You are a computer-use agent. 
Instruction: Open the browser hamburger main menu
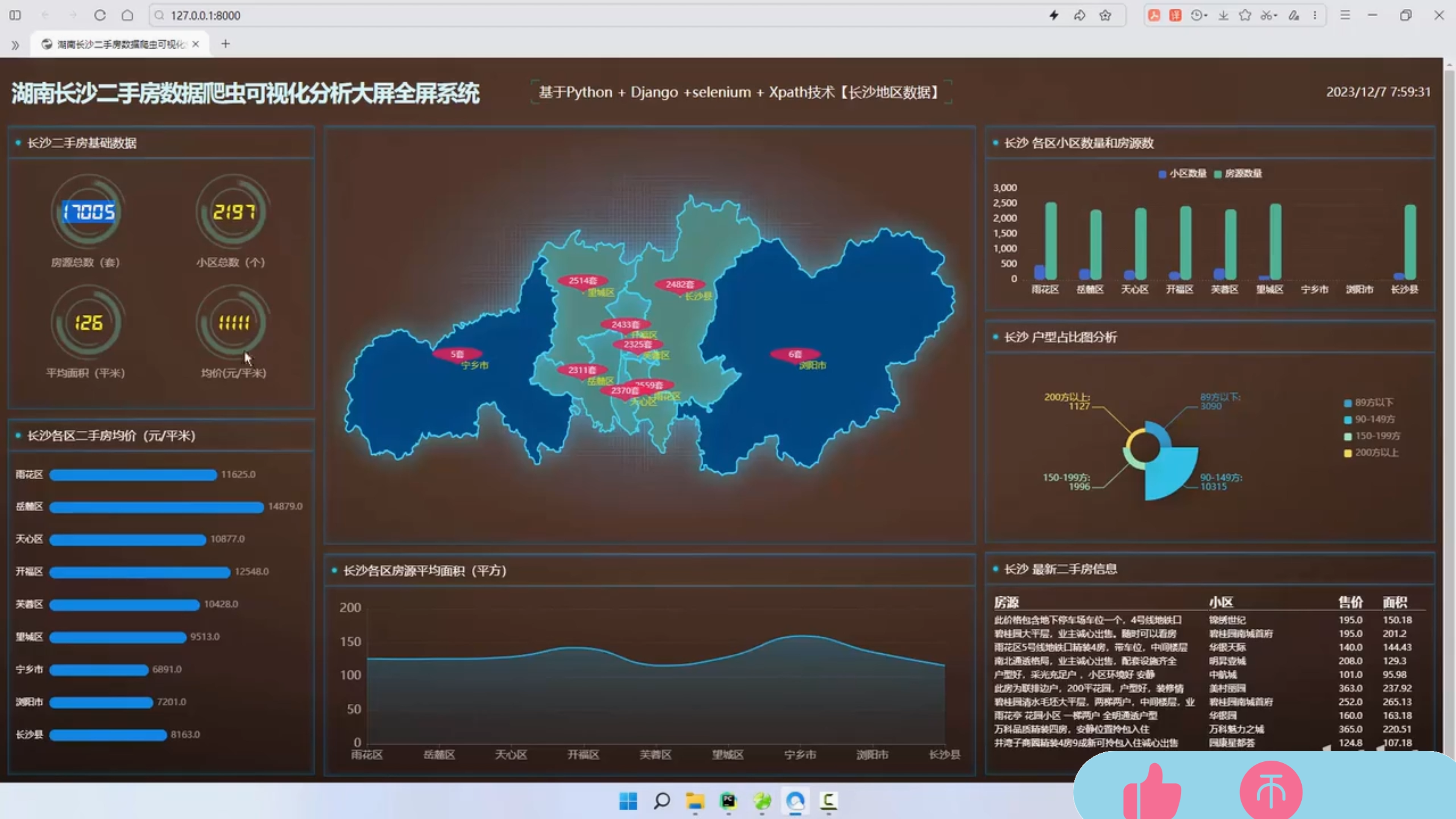click(1345, 15)
